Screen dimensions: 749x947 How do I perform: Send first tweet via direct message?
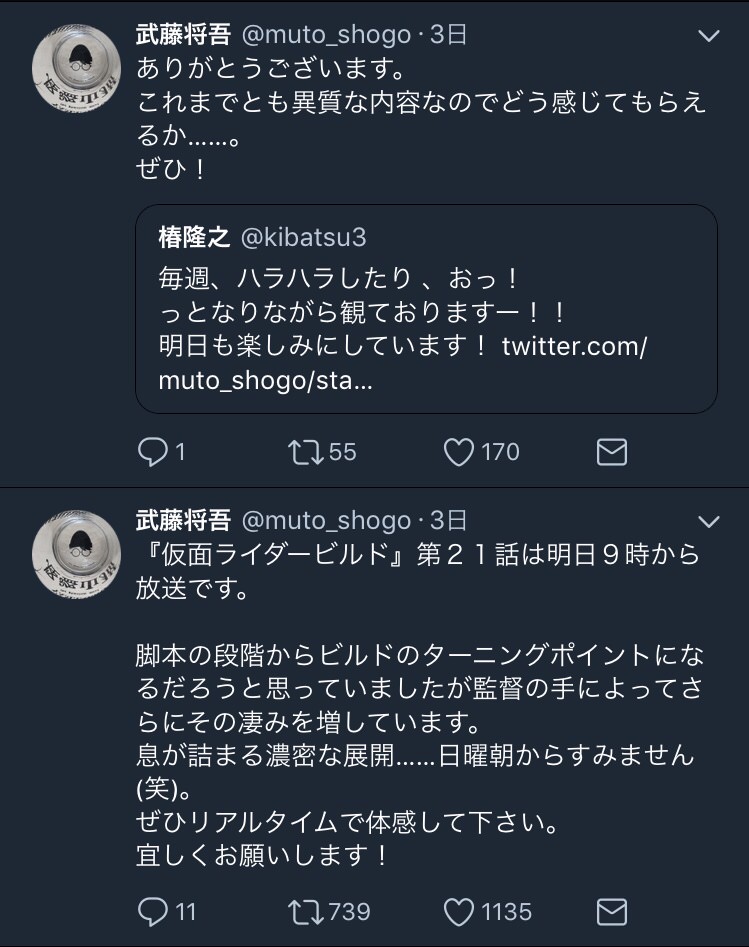tap(611, 453)
